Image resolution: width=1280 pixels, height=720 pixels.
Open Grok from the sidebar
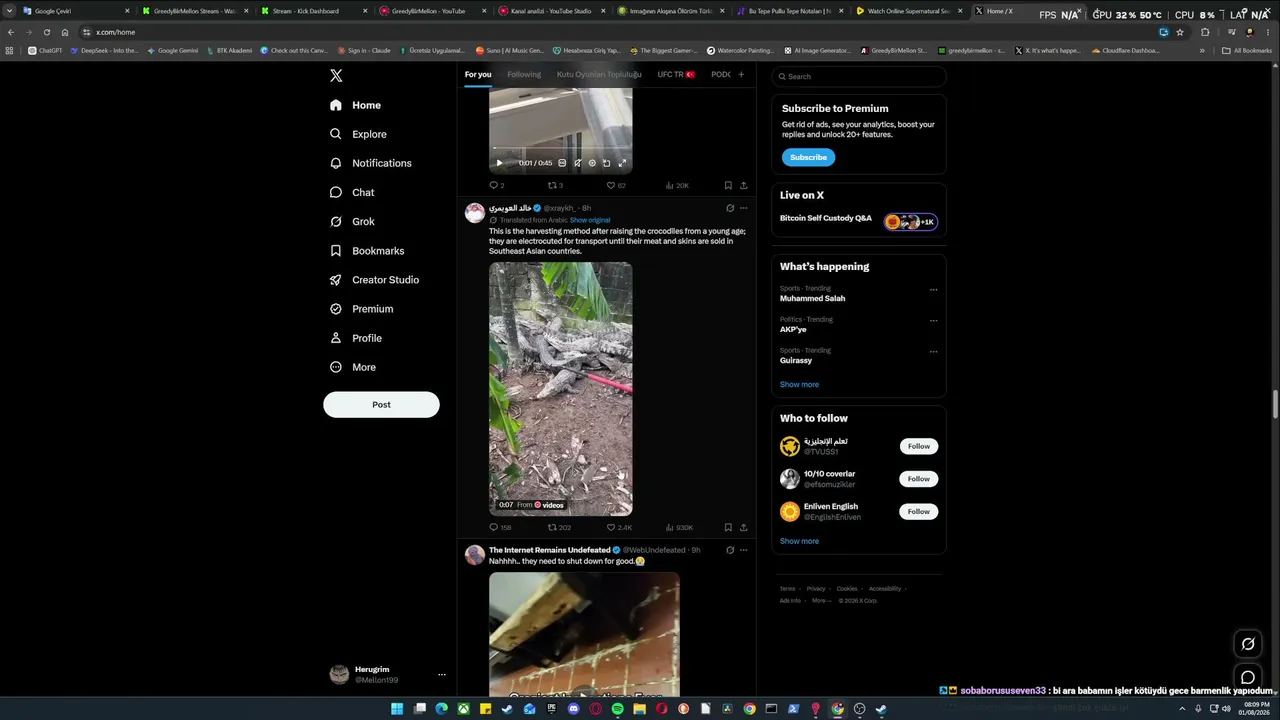click(x=351, y=221)
